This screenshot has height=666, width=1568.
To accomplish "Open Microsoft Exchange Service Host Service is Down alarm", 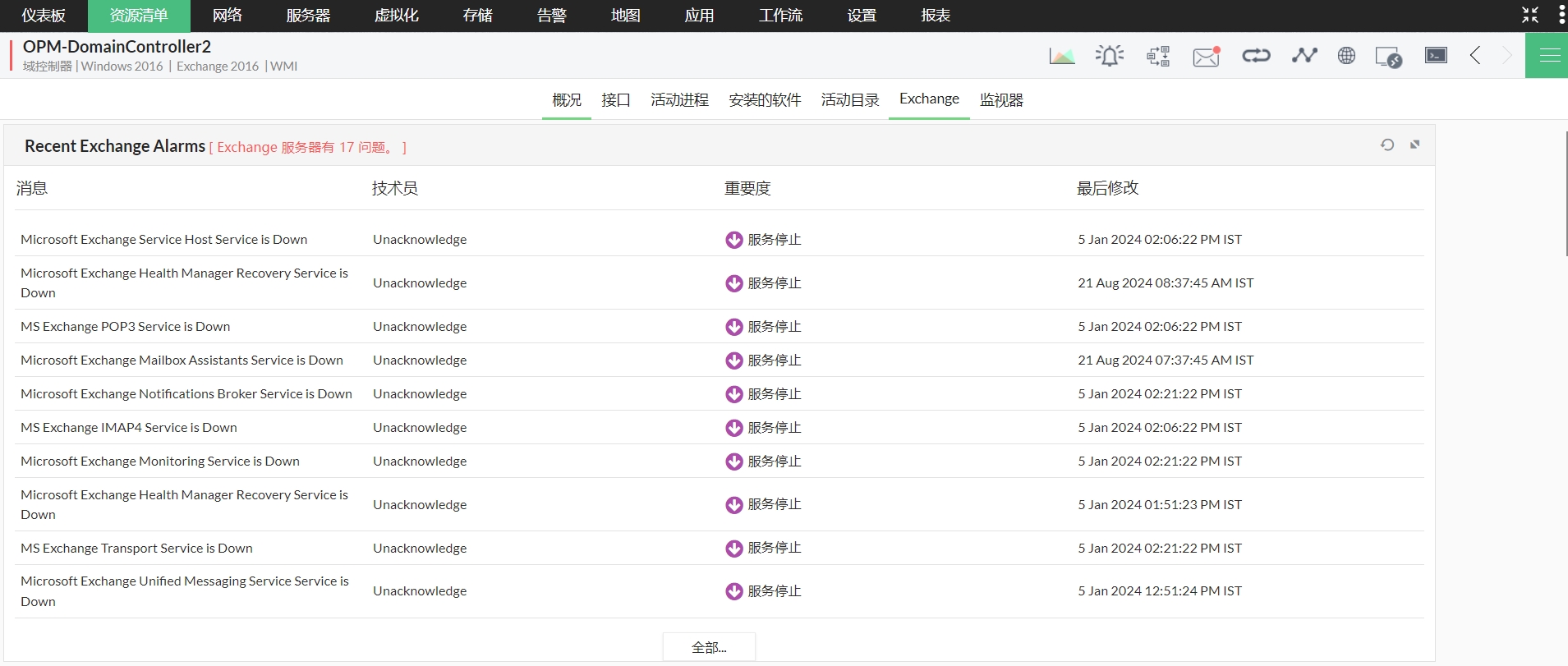I will point(164,240).
